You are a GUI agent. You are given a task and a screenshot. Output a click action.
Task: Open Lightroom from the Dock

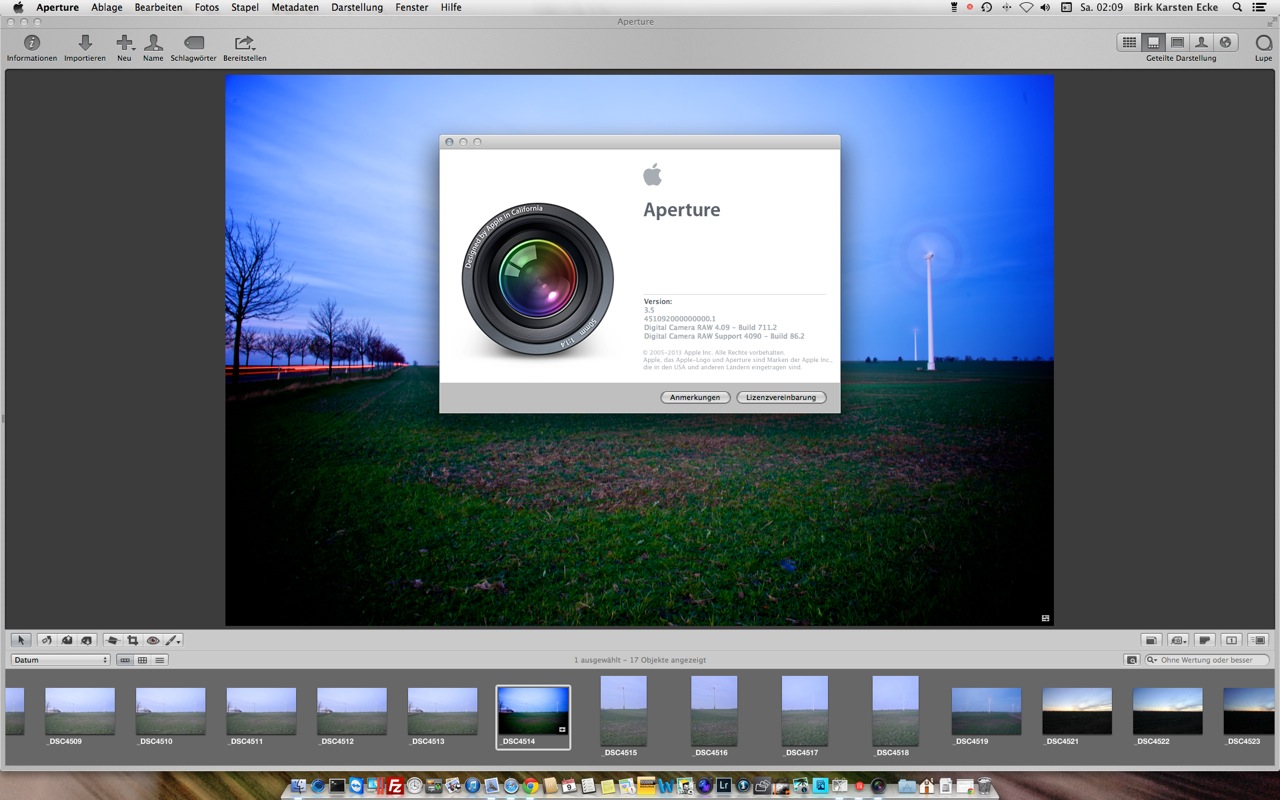point(724,786)
